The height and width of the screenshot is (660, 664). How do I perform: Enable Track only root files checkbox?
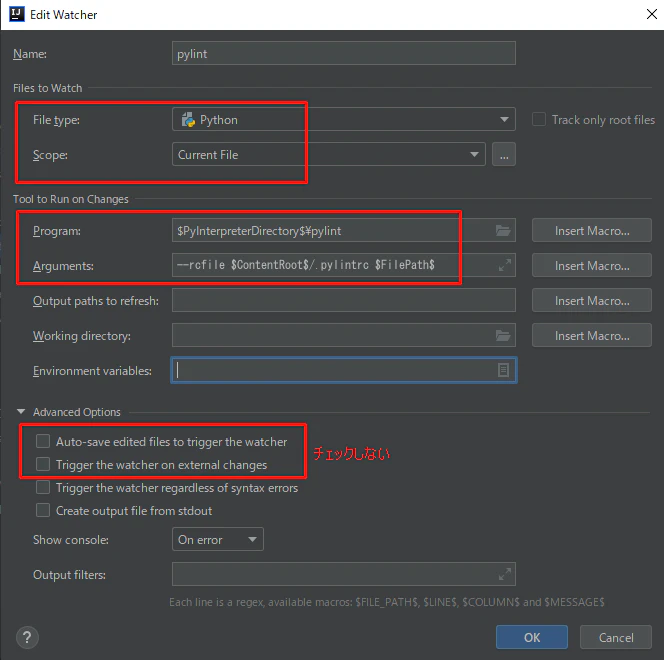539,119
